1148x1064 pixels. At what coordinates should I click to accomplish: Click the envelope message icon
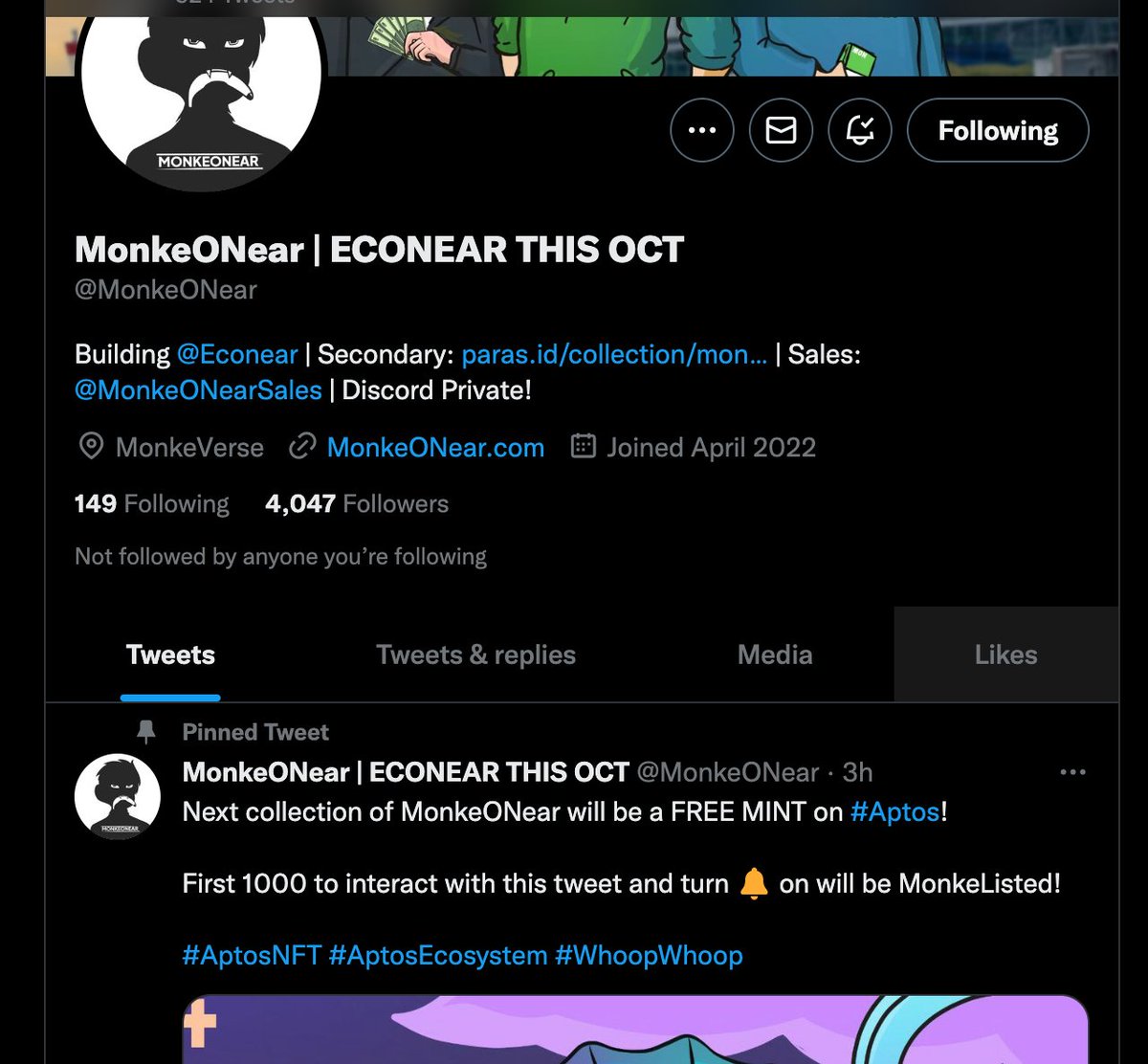point(781,130)
